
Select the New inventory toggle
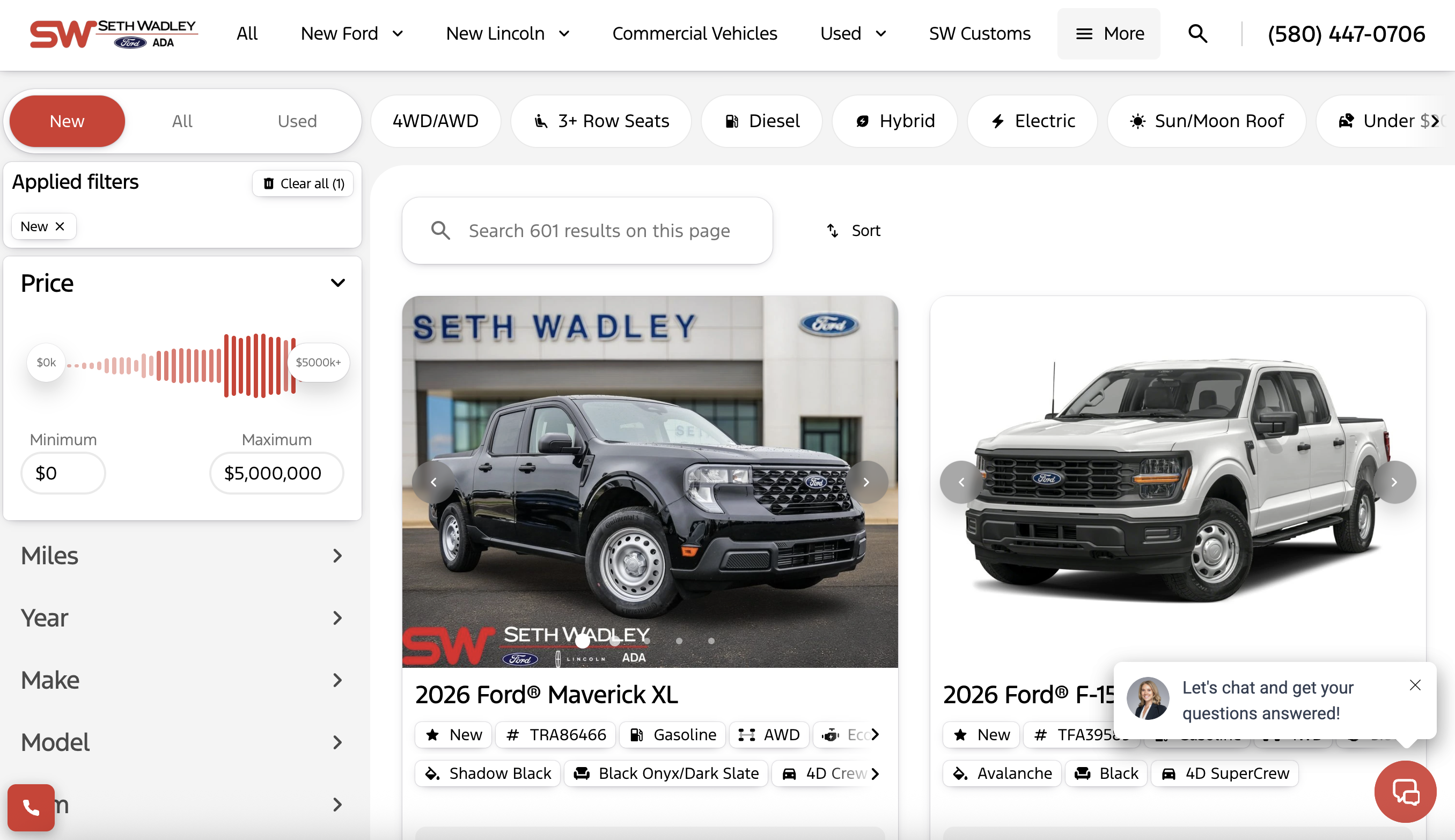67,121
